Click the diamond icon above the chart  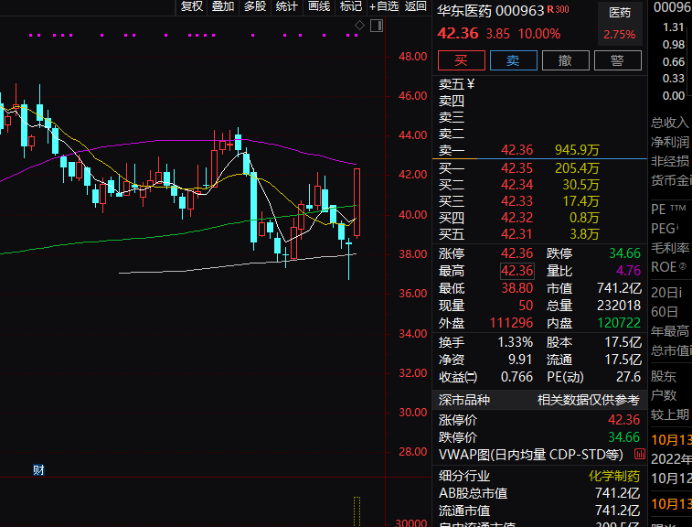pos(360,26)
